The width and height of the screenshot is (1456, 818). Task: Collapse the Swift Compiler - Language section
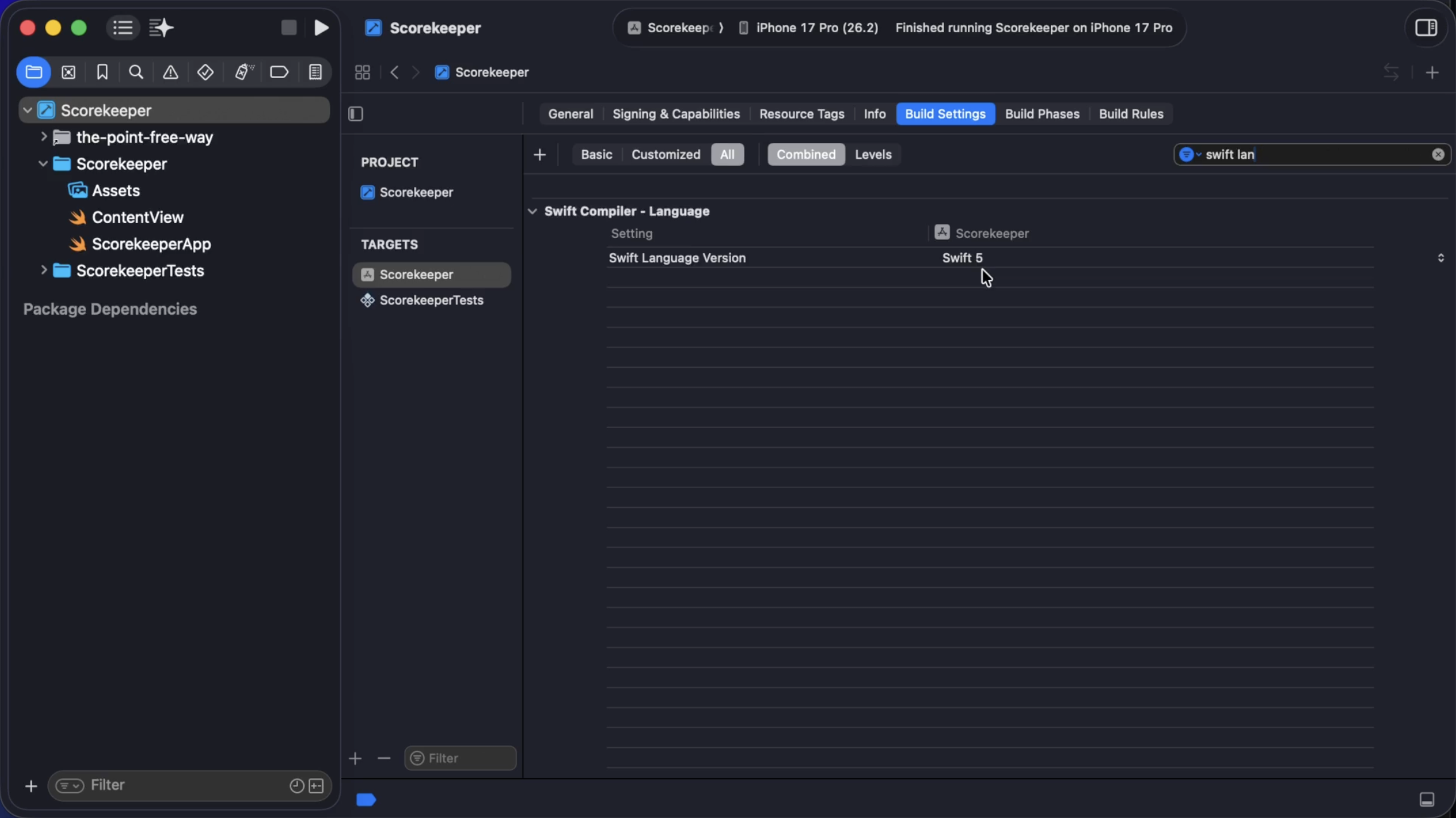(532, 211)
